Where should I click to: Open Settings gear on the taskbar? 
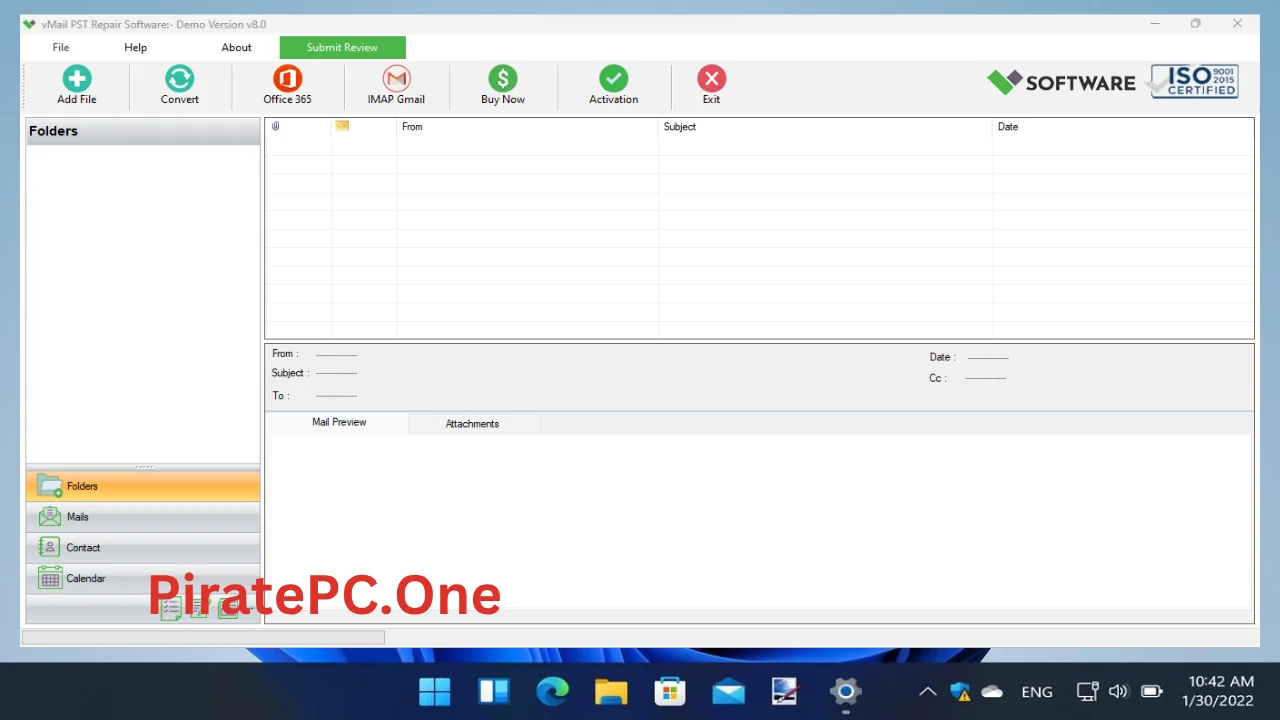coord(845,691)
